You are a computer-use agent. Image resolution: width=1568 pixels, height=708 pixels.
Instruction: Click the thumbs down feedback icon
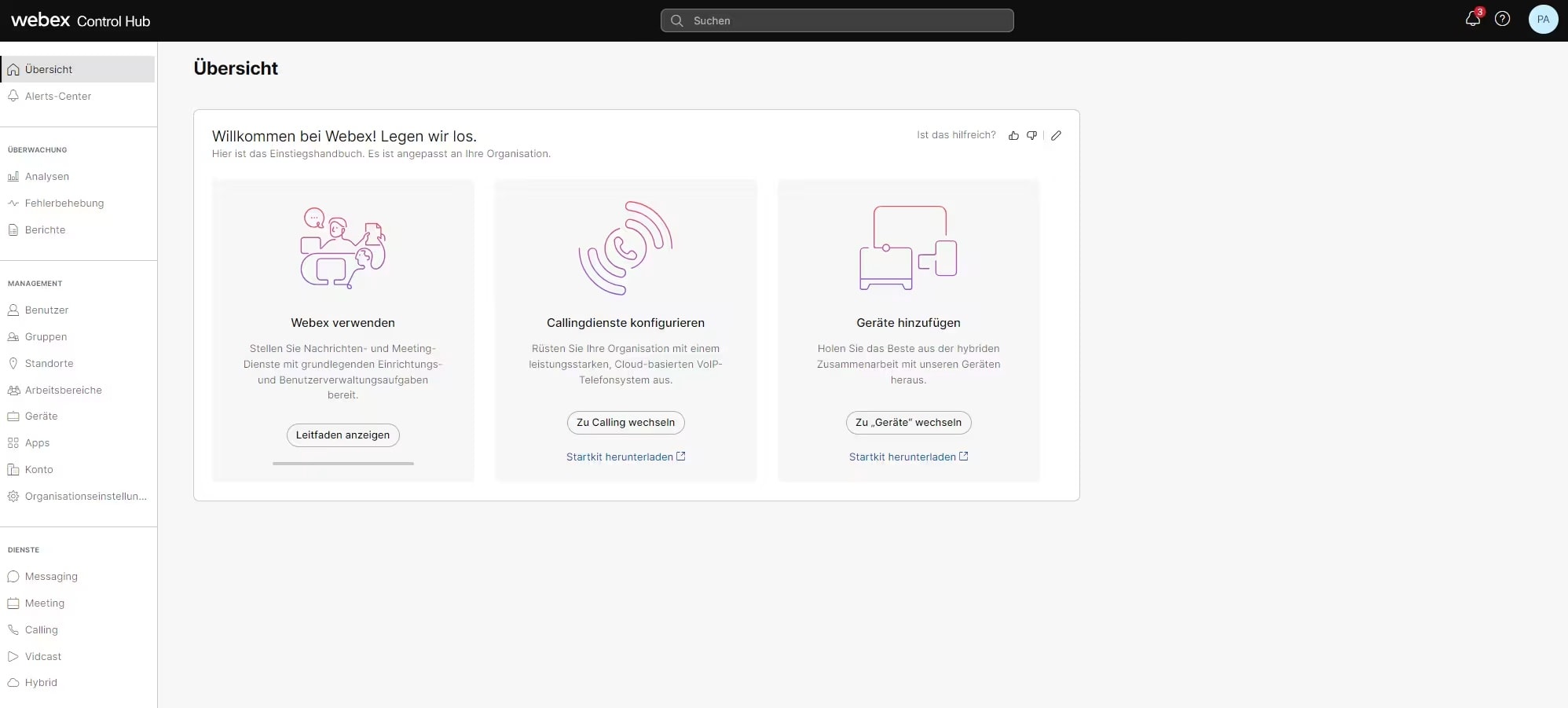1031,135
